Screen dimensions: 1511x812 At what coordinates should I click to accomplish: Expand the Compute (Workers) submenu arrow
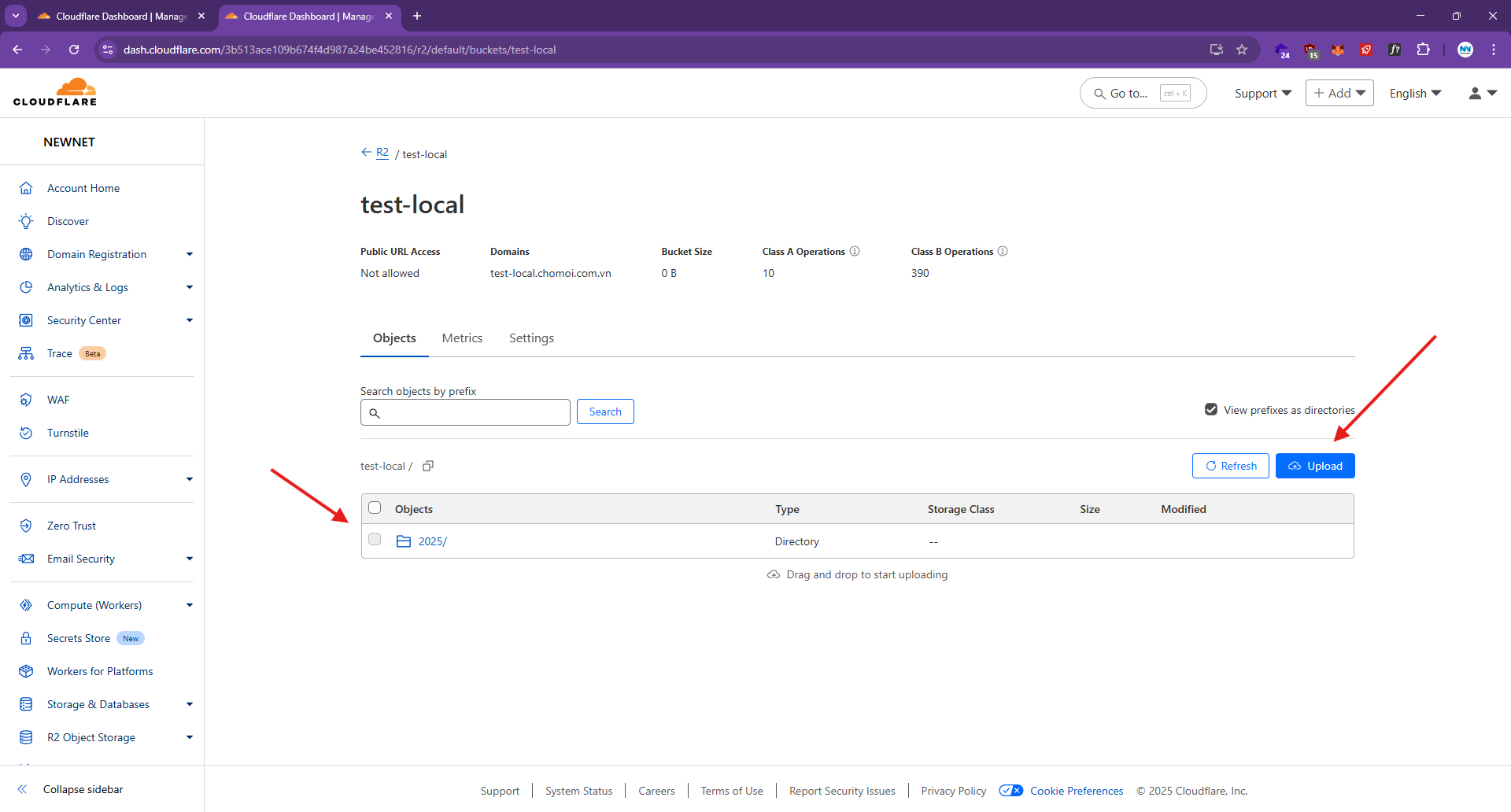tap(190, 605)
